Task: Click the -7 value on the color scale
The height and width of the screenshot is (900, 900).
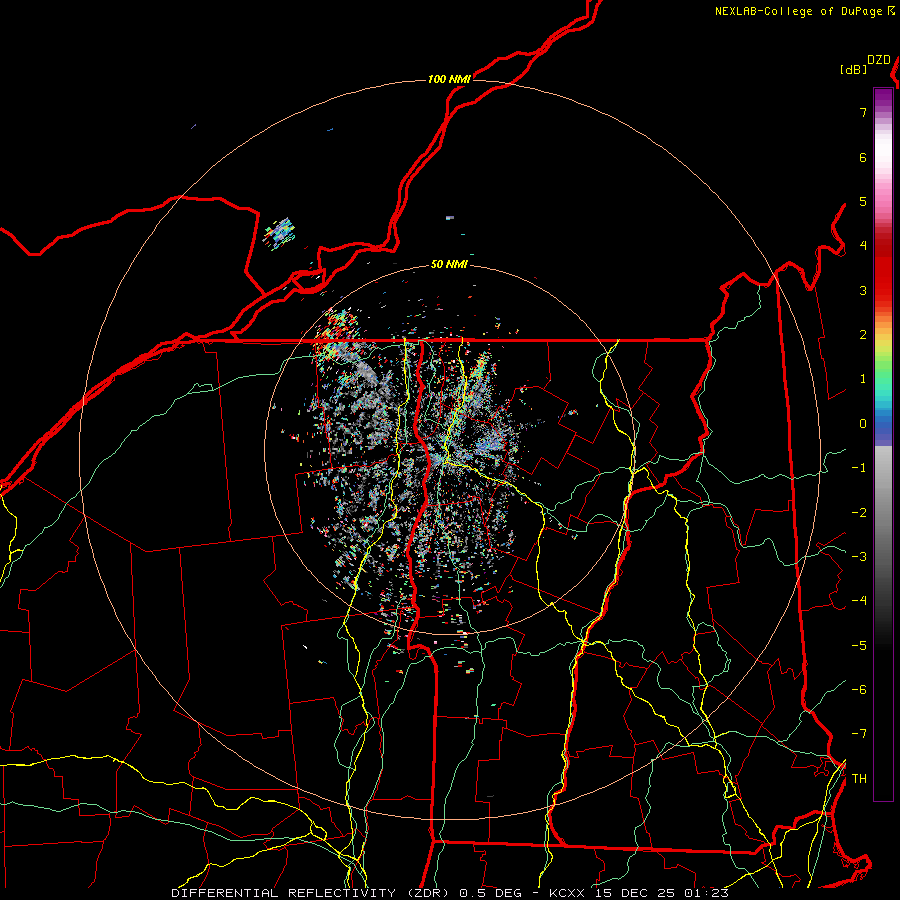Action: click(x=859, y=734)
